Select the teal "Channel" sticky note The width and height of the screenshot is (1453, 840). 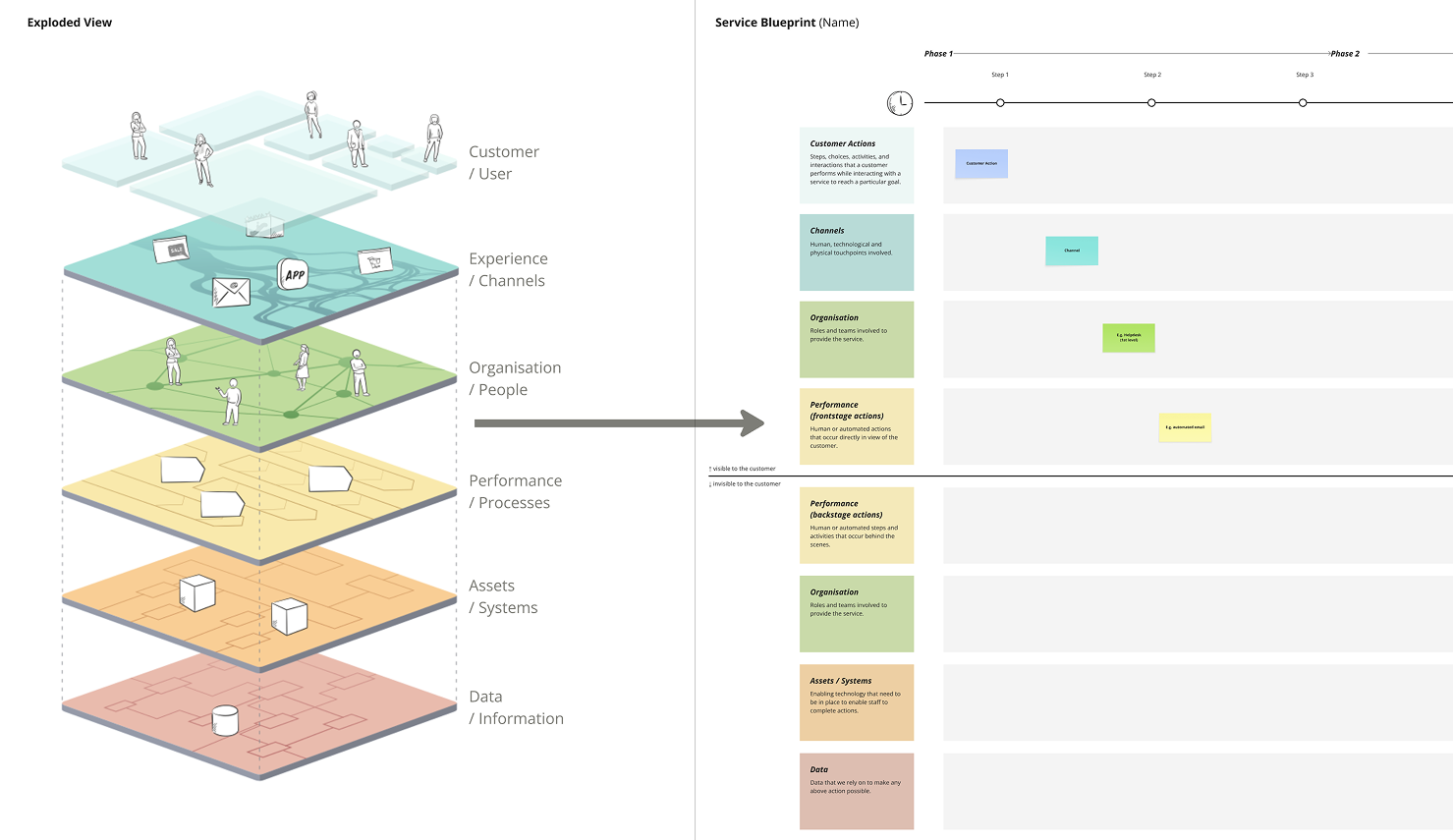pos(1072,251)
